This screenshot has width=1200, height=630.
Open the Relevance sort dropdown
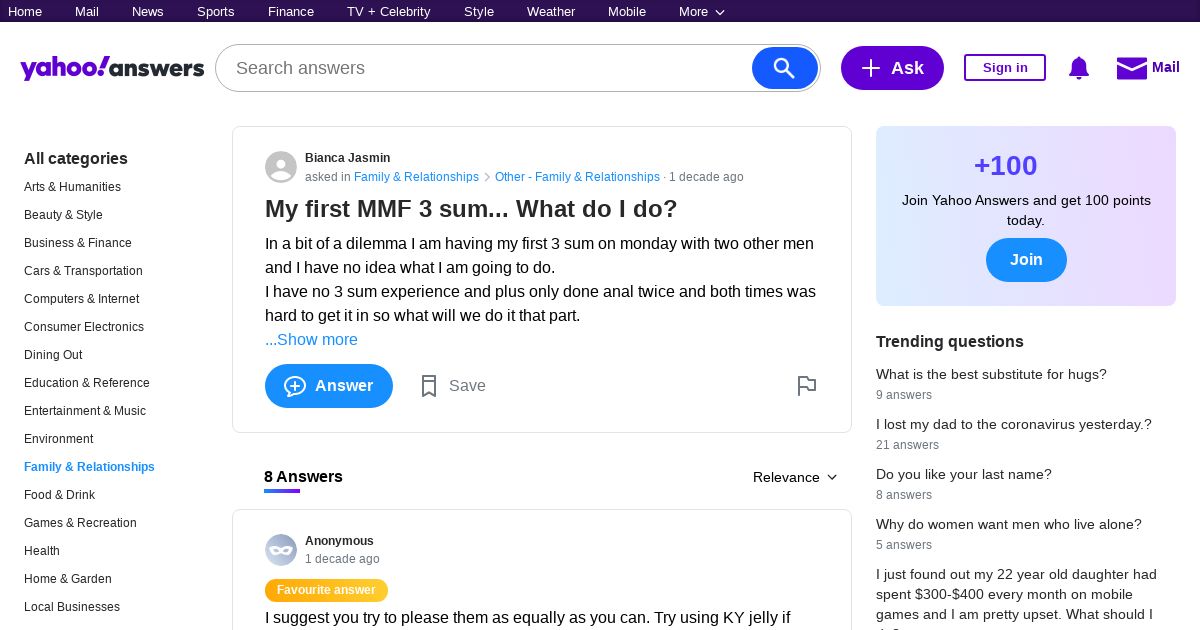(x=795, y=477)
